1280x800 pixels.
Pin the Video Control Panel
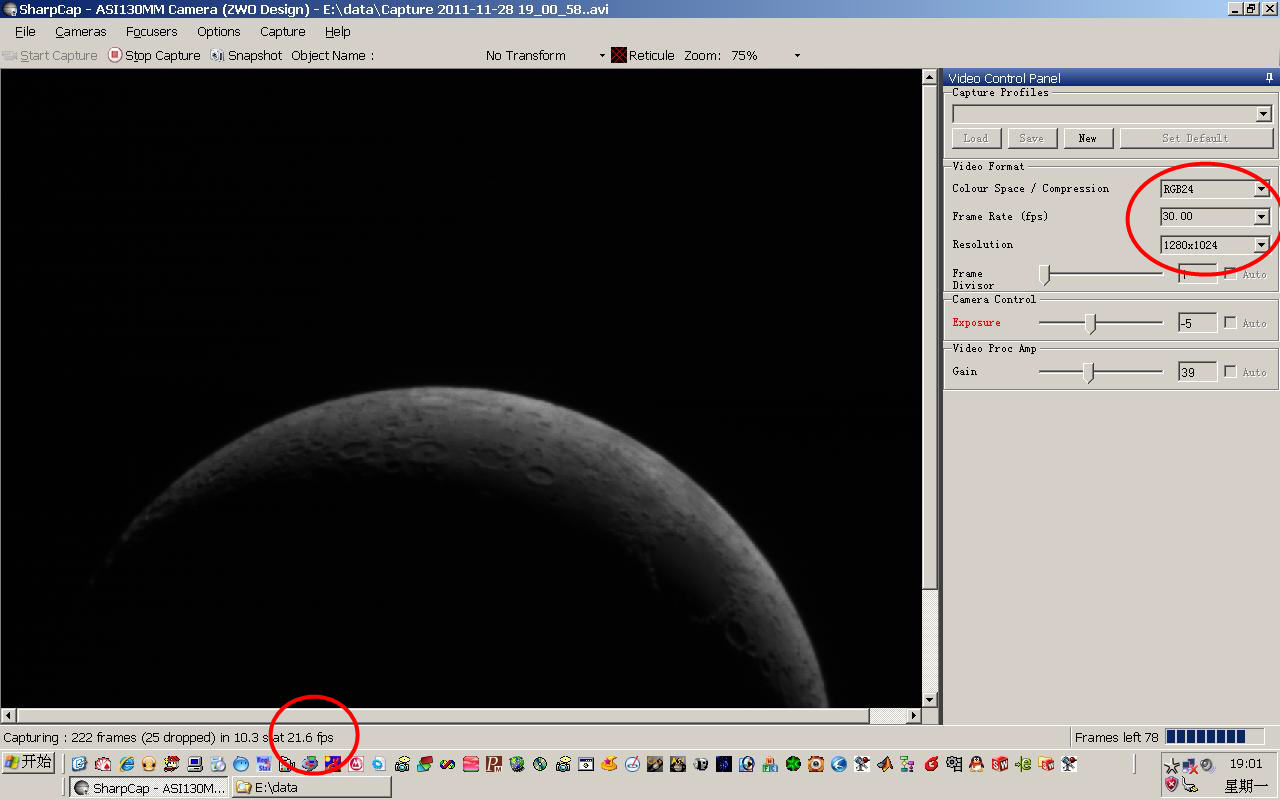pyautogui.click(x=1269, y=78)
